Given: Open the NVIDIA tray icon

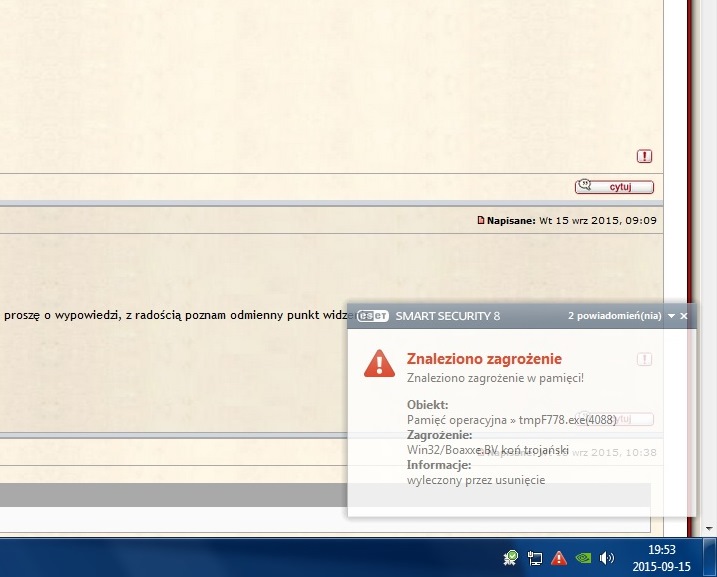Looking at the screenshot, I should 583,558.
